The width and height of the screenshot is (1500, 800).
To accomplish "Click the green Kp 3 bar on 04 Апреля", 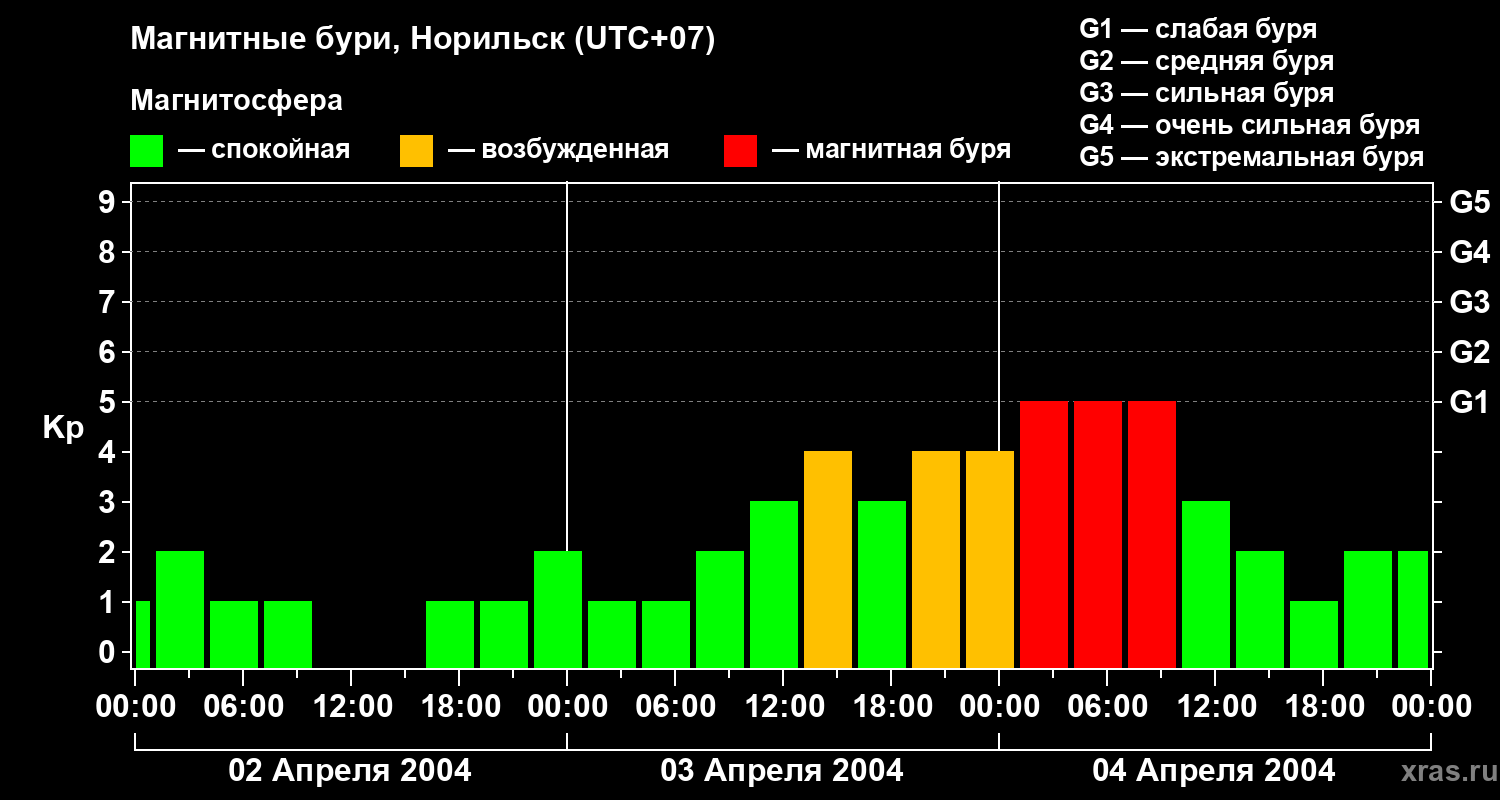I will [x=1206, y=584].
